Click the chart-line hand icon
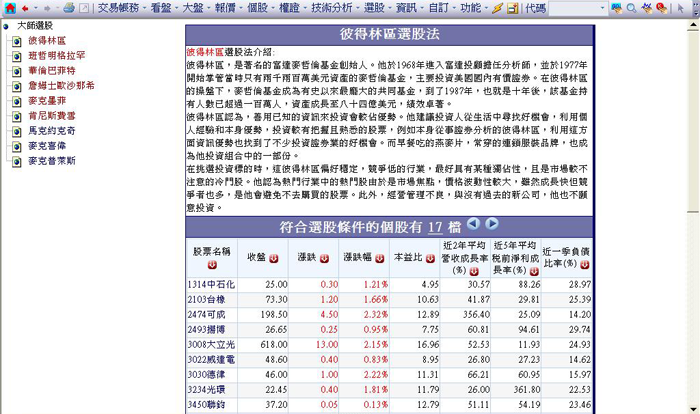700x414 pixels. [646, 8]
